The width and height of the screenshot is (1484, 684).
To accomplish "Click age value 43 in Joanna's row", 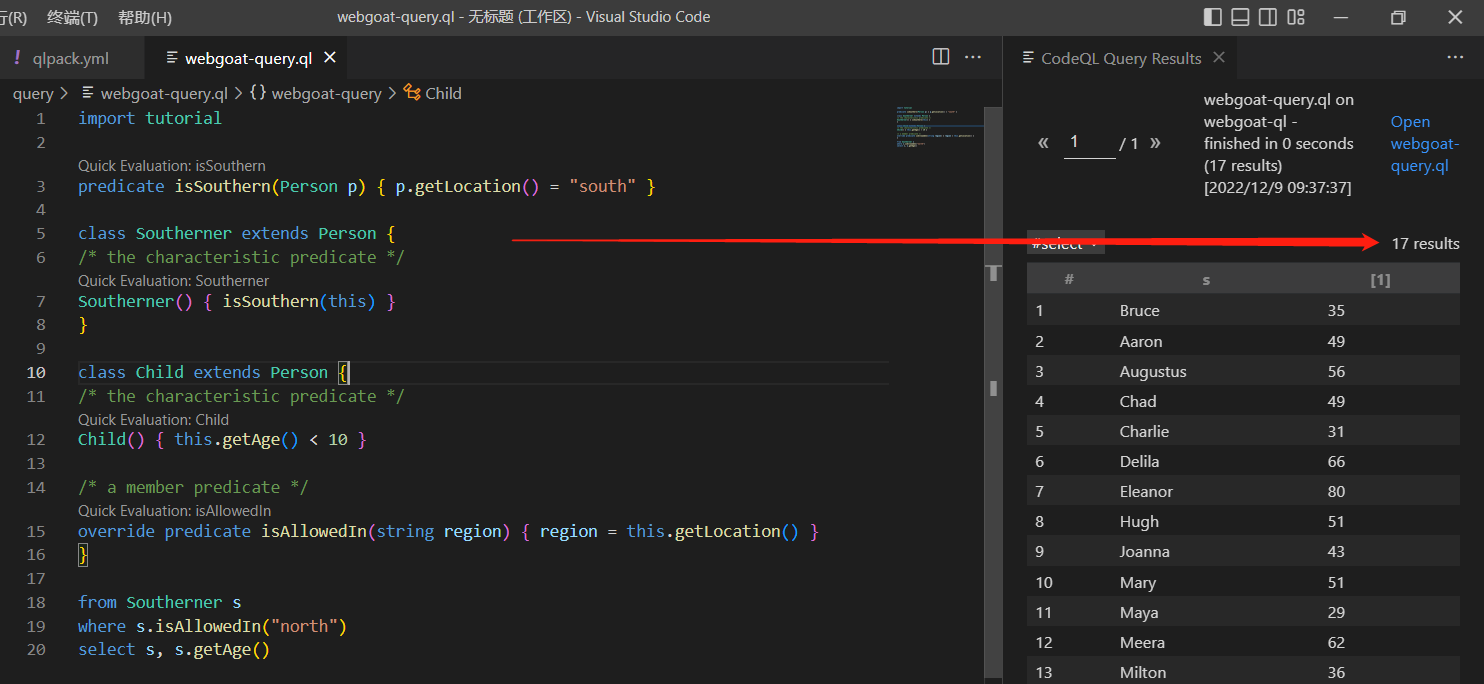I will (1336, 551).
